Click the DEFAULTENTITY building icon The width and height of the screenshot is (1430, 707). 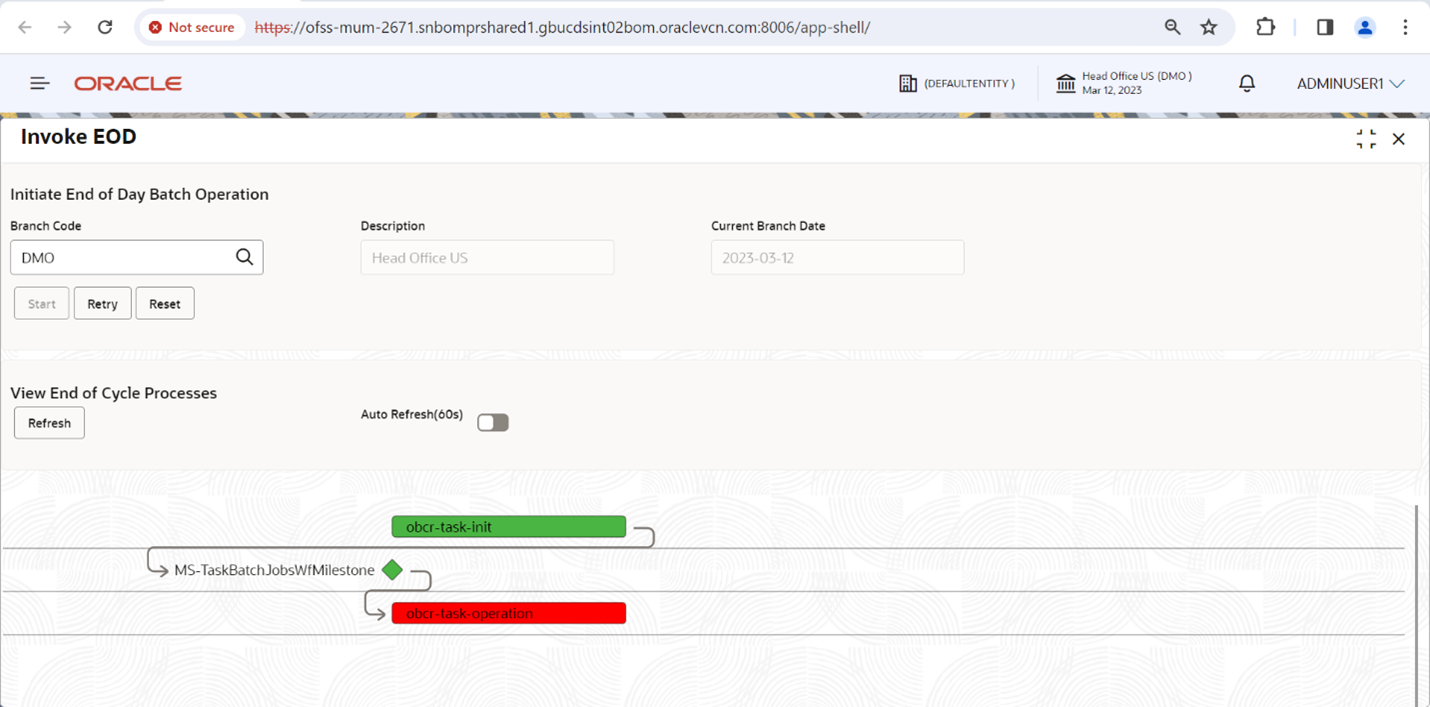908,84
